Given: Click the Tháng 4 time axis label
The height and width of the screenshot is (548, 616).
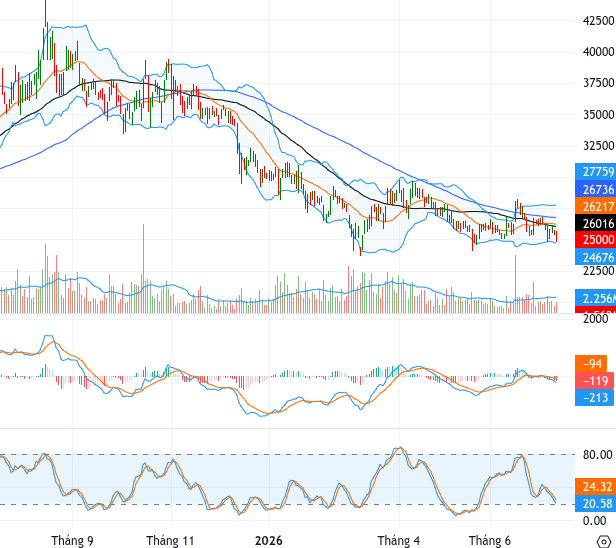Looking at the screenshot, I should (399, 541).
